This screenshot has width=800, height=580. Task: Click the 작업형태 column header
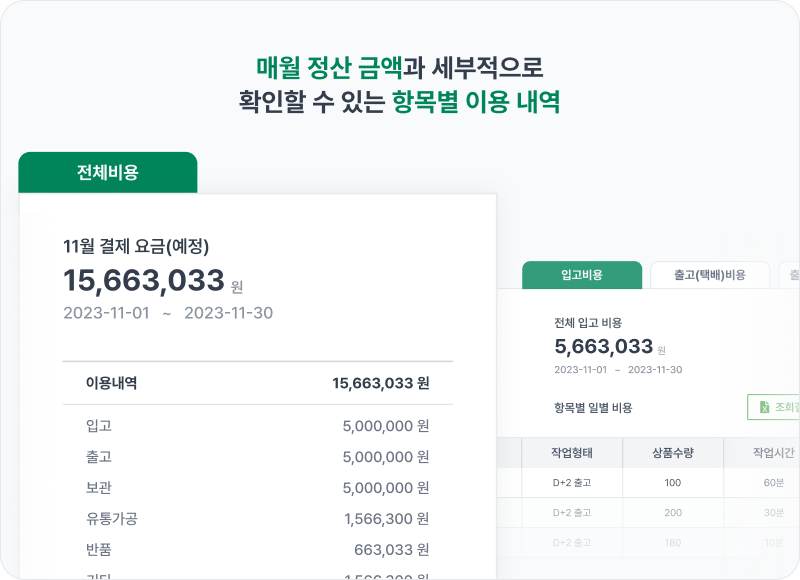[572, 452]
